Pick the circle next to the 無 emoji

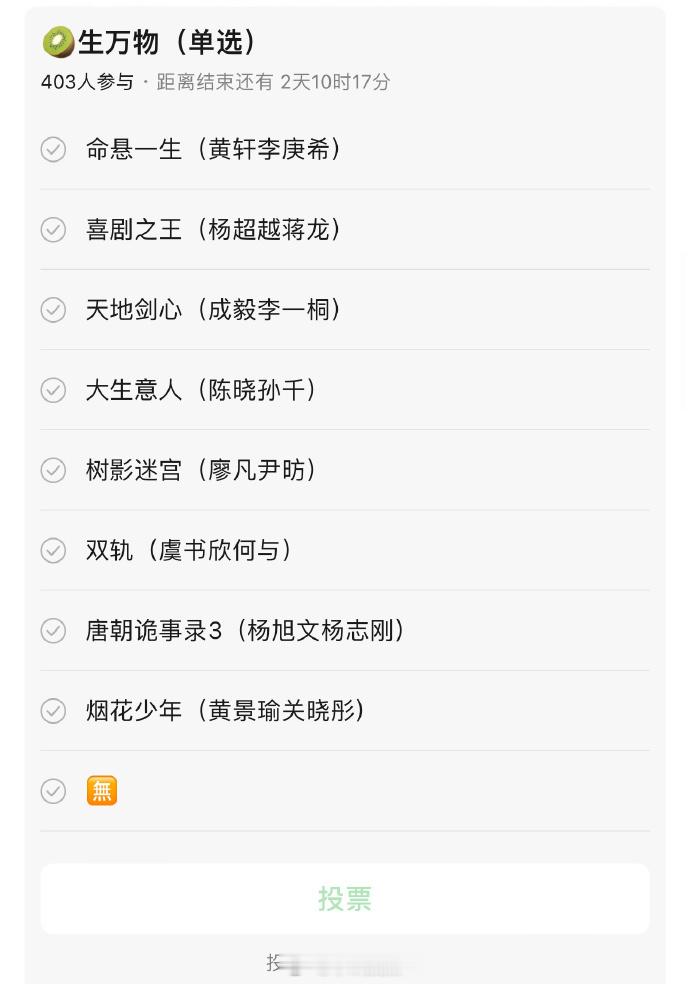53,791
